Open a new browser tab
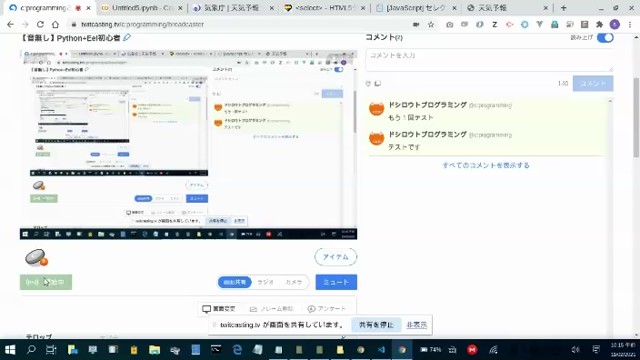Screen dimensions: 640x360 (564, 8)
